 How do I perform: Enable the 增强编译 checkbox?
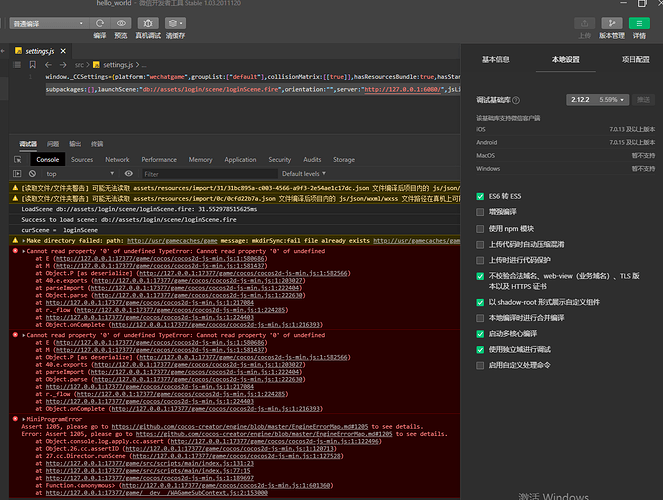[x=480, y=212]
